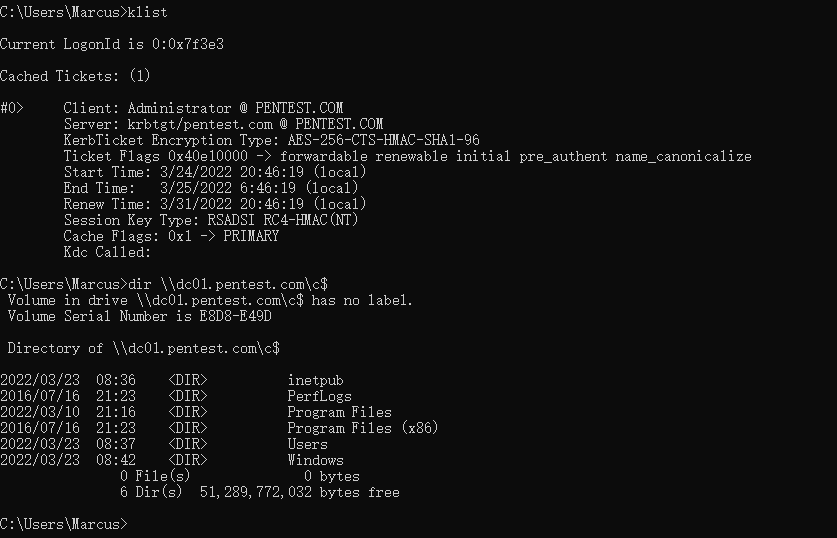
Task: Click the Session Key Type line
Action: click(211, 220)
